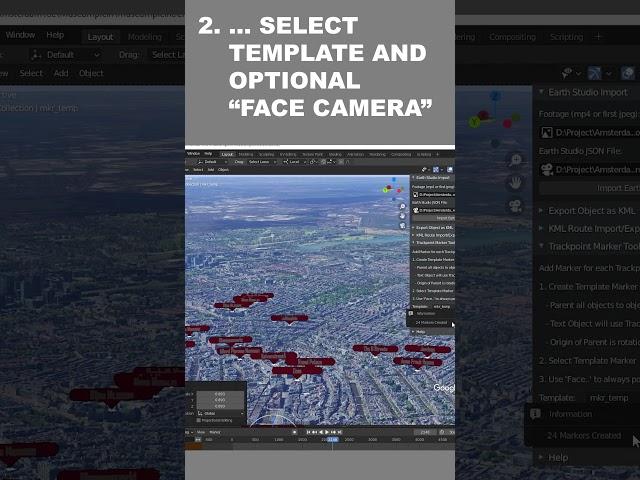640x480 pixels.
Task: Jump to previous keyframe in inset timeline
Action: 314,432
